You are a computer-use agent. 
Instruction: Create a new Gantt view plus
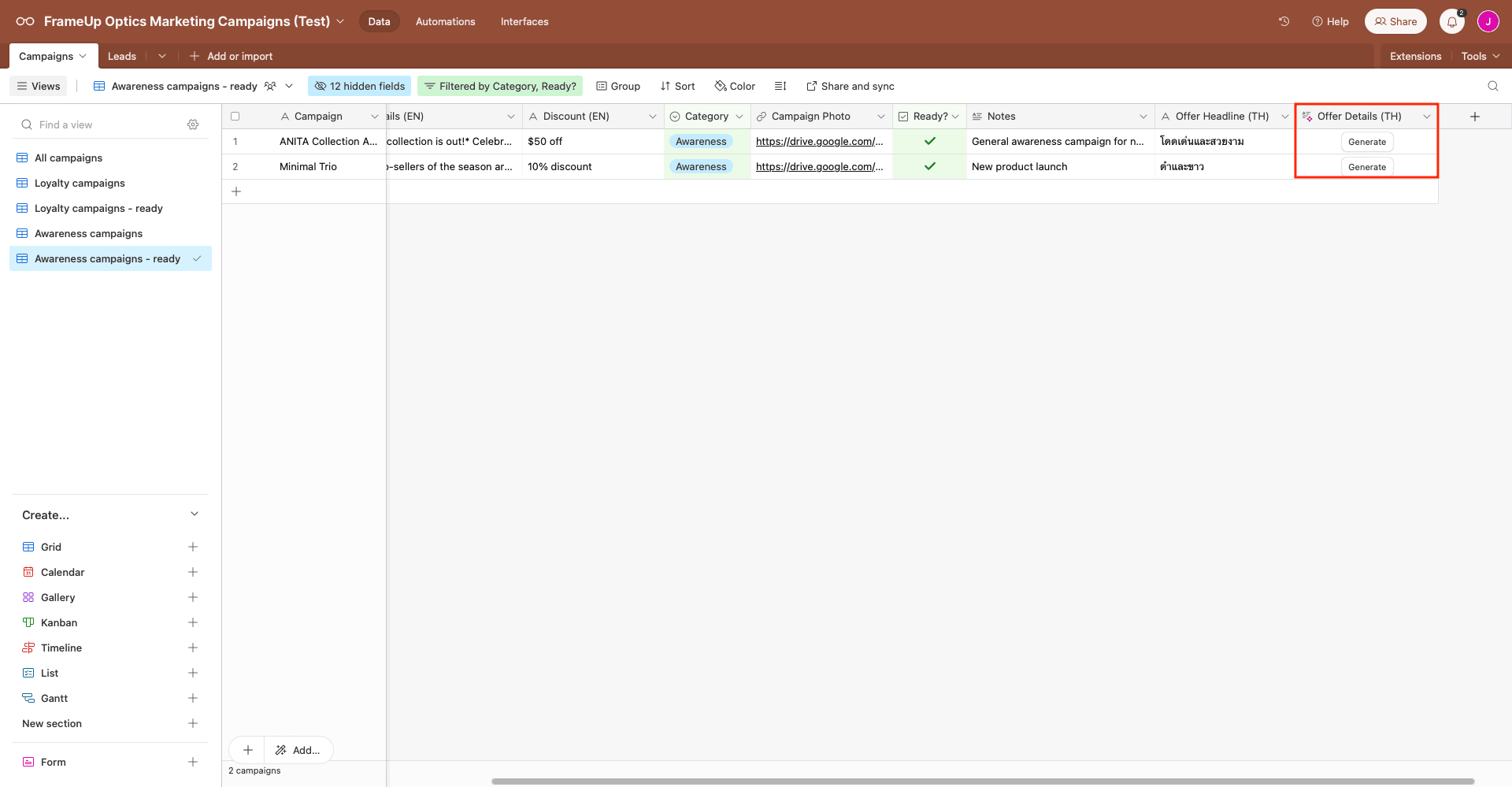pyautogui.click(x=193, y=698)
